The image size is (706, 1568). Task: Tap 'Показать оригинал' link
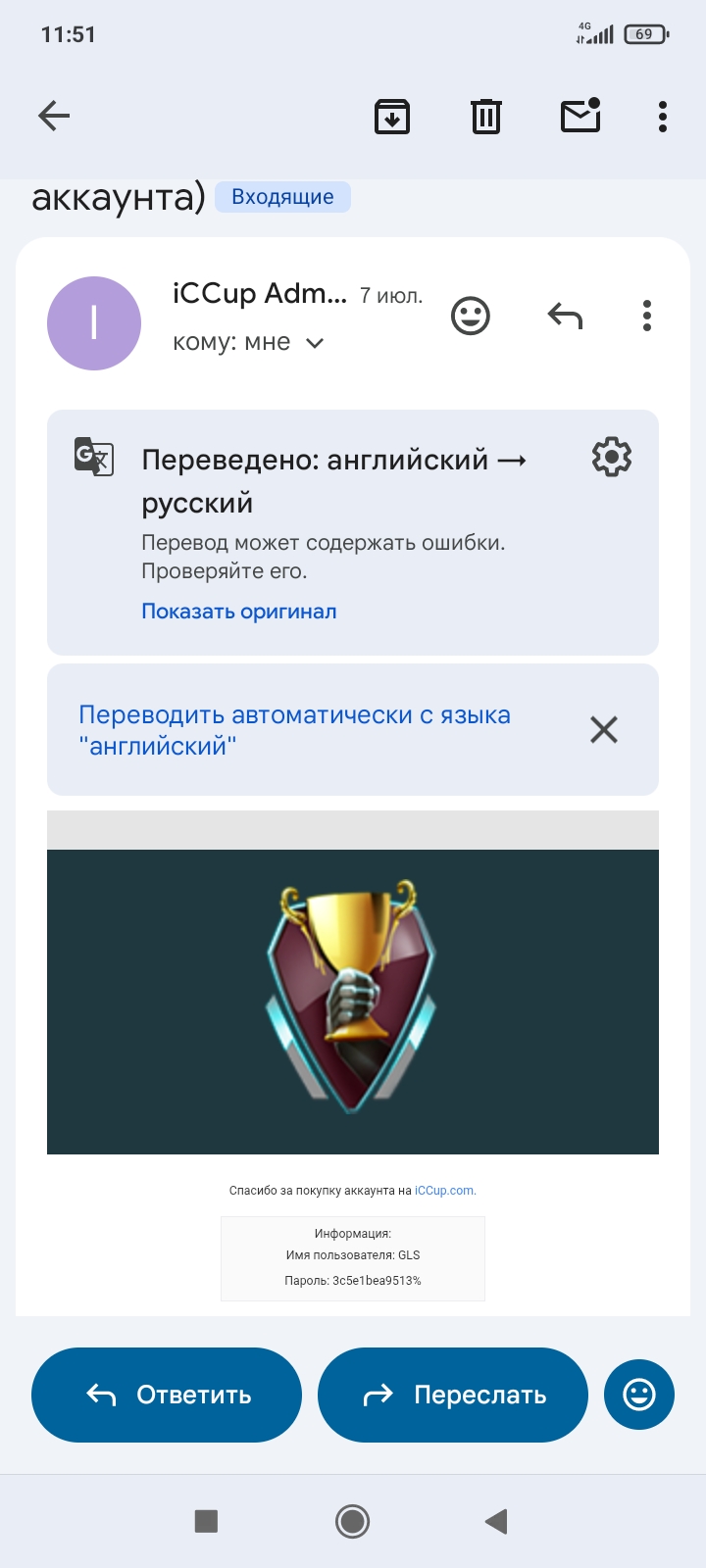[239, 612]
